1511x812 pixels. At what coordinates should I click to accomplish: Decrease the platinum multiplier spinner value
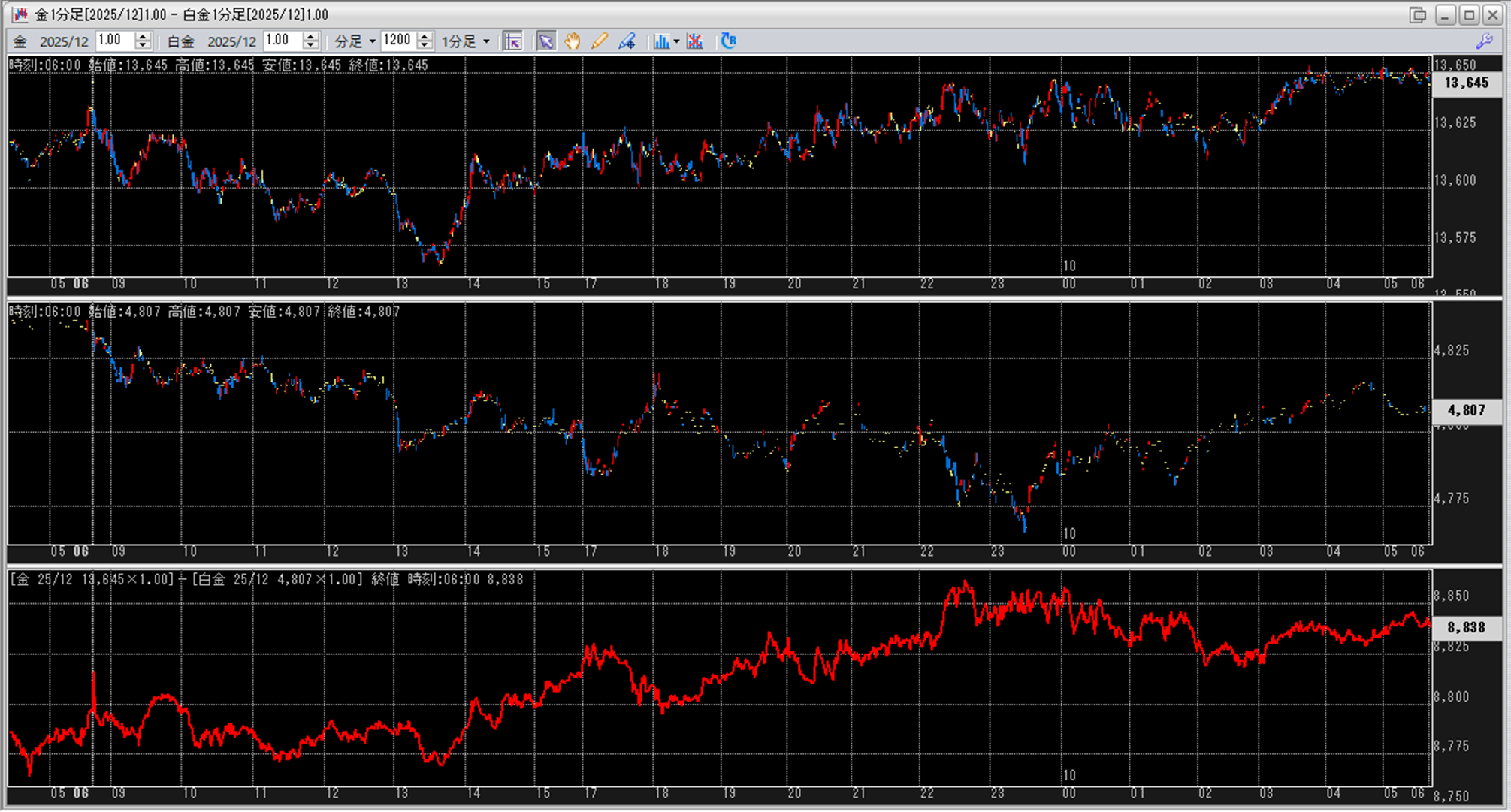(x=310, y=46)
